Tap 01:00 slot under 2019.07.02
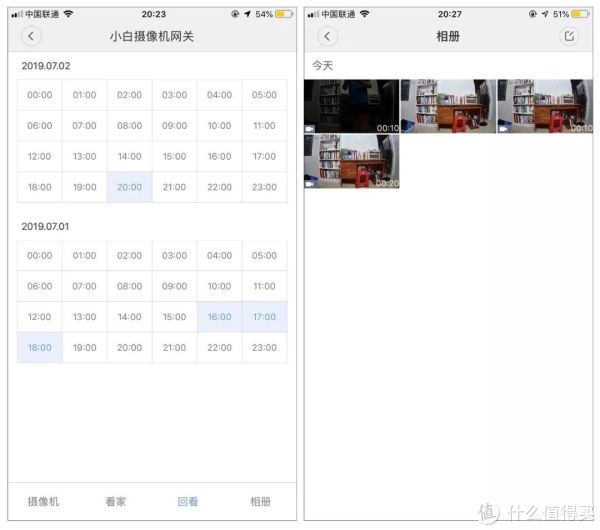The width and height of the screenshot is (600, 530). tap(85, 95)
